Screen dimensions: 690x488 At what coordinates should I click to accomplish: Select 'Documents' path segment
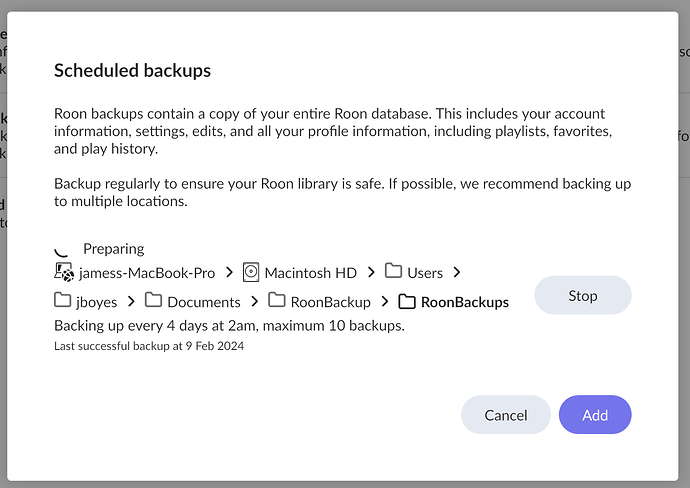click(x=204, y=302)
